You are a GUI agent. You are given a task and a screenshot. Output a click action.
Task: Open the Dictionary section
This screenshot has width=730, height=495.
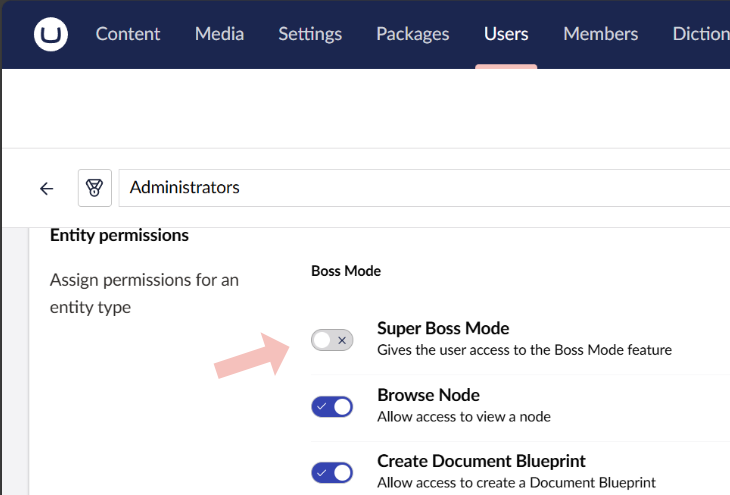coord(701,34)
